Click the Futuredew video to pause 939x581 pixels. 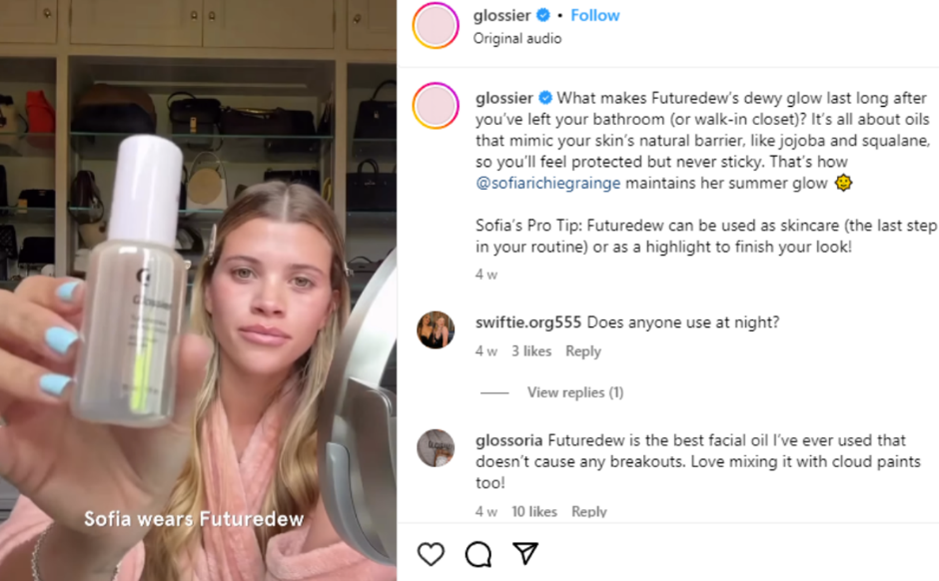(x=198, y=290)
